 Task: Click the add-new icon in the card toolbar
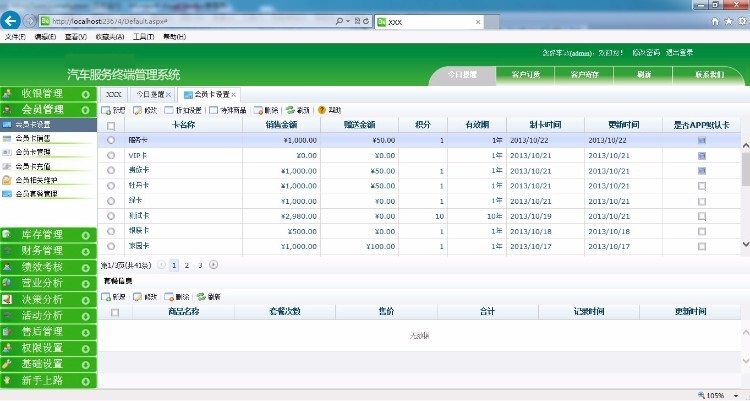tap(107, 110)
